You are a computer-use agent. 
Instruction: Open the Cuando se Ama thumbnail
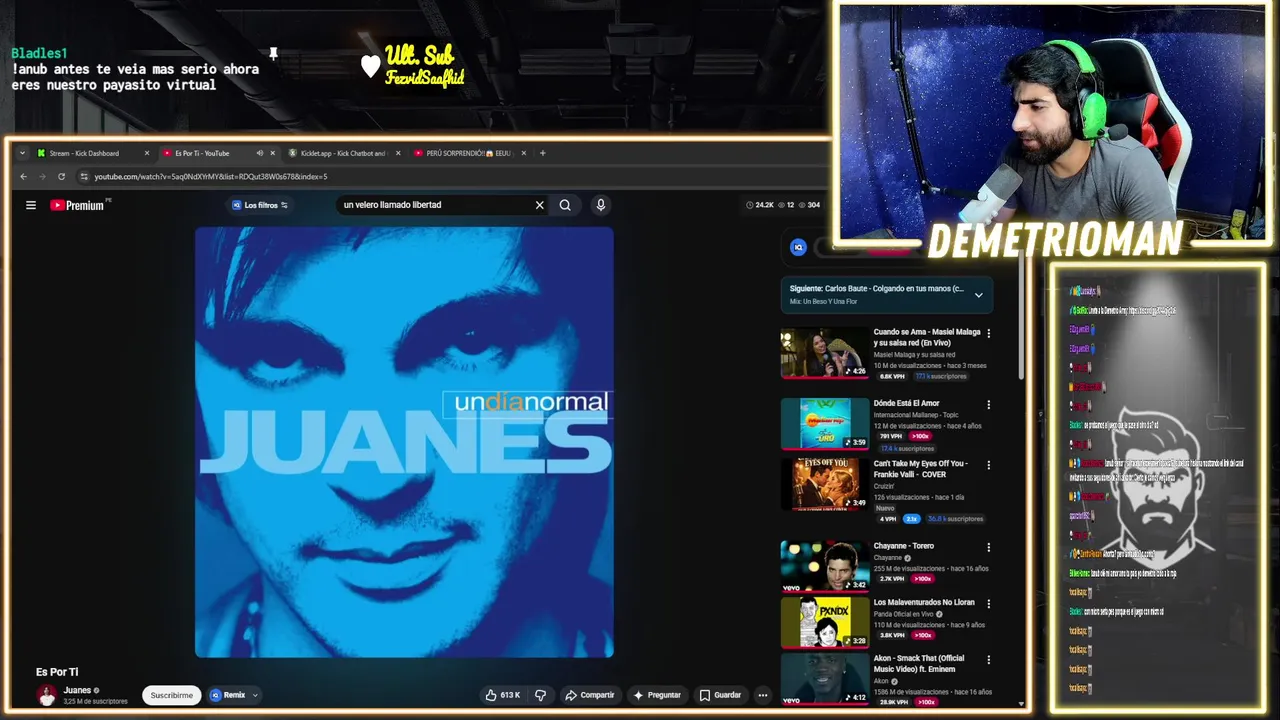pos(825,352)
